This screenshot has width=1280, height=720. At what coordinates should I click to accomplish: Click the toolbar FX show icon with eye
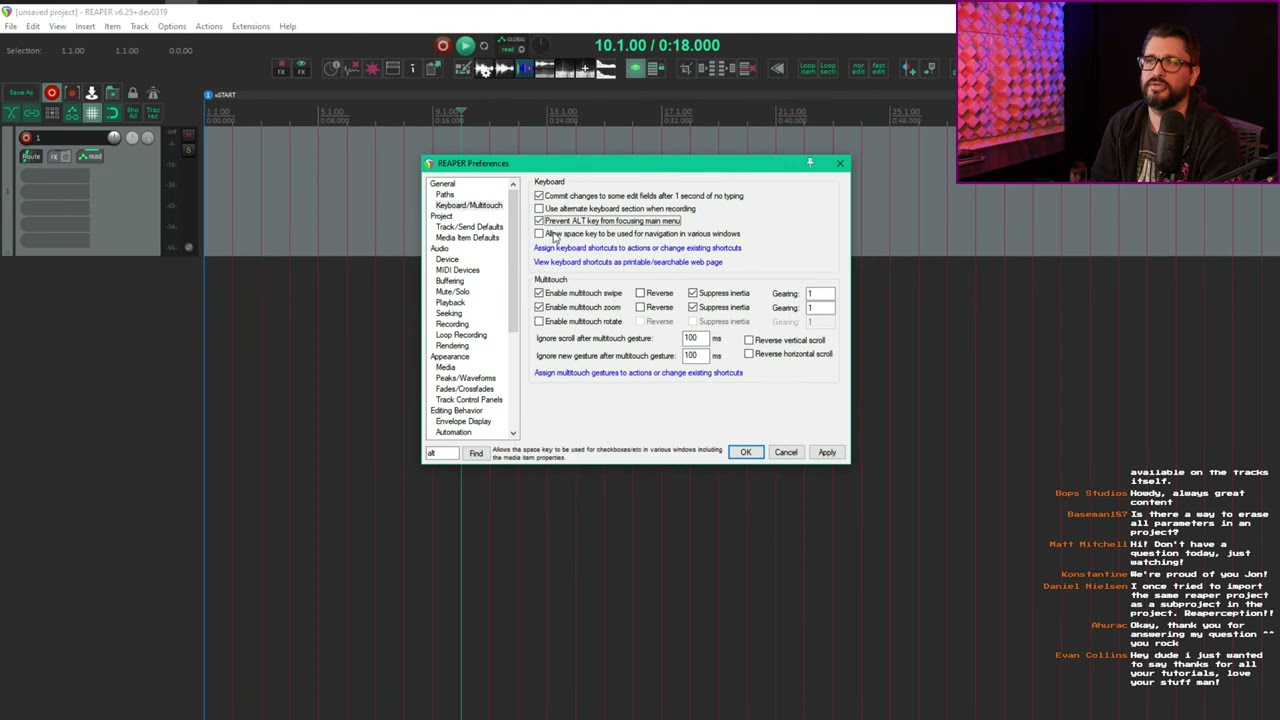(x=301, y=68)
